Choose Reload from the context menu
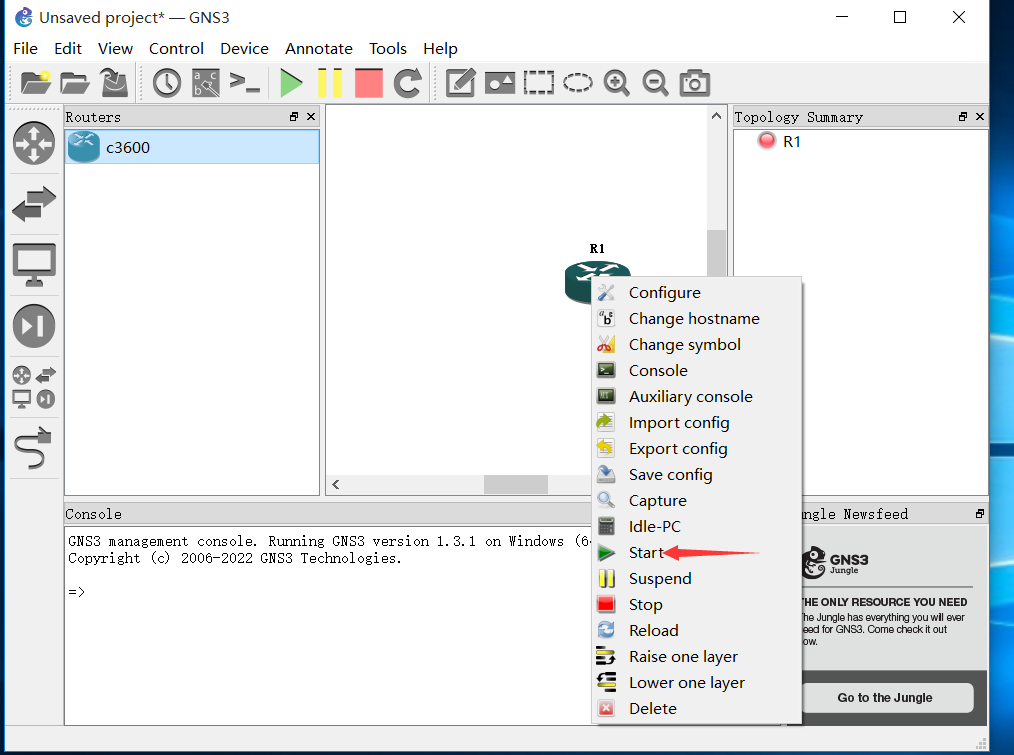Screen dimensions: 1014x755 pos(696,630)
